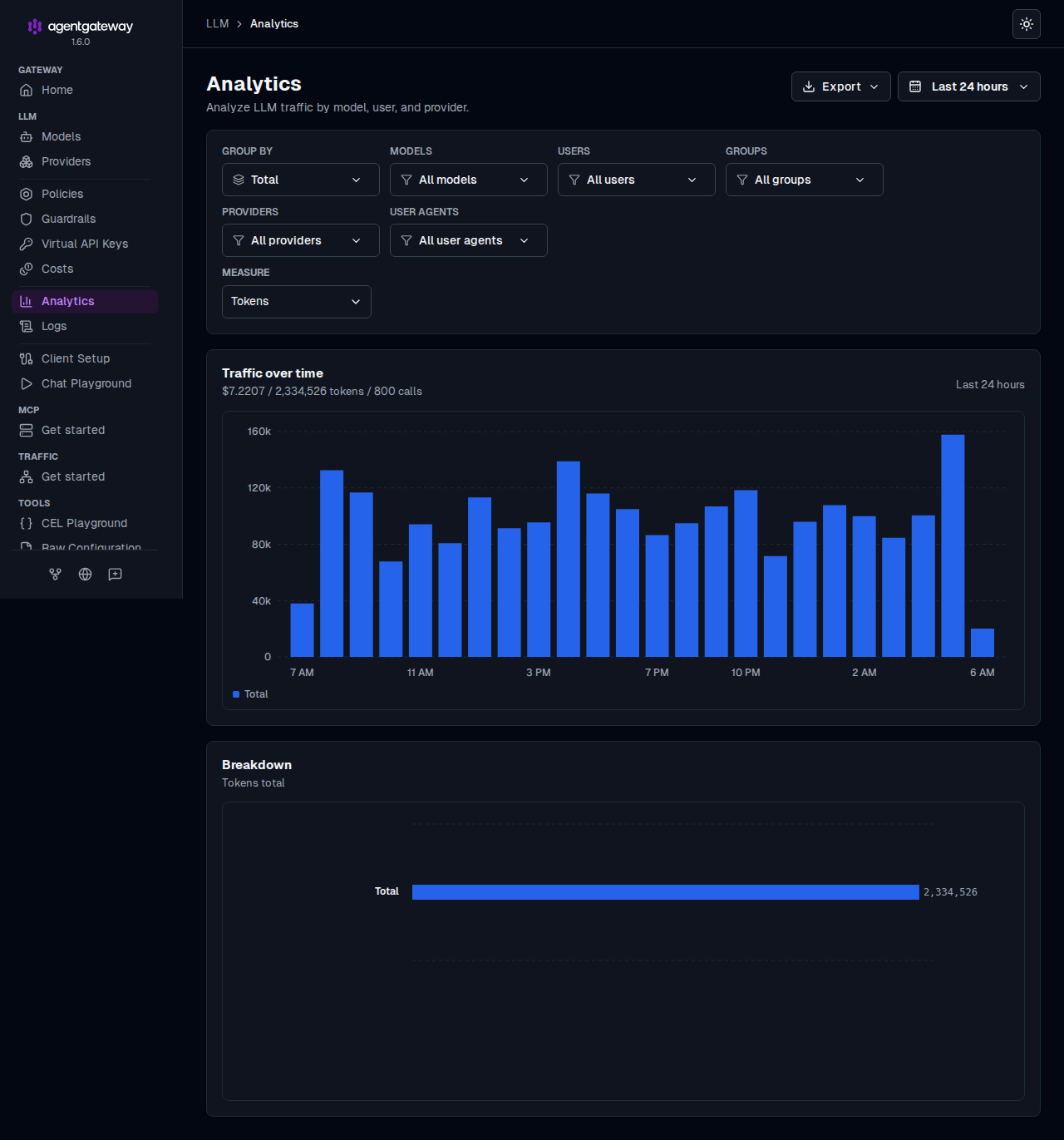
Task: Click the Analytics breadcrumb
Action: click(x=274, y=23)
